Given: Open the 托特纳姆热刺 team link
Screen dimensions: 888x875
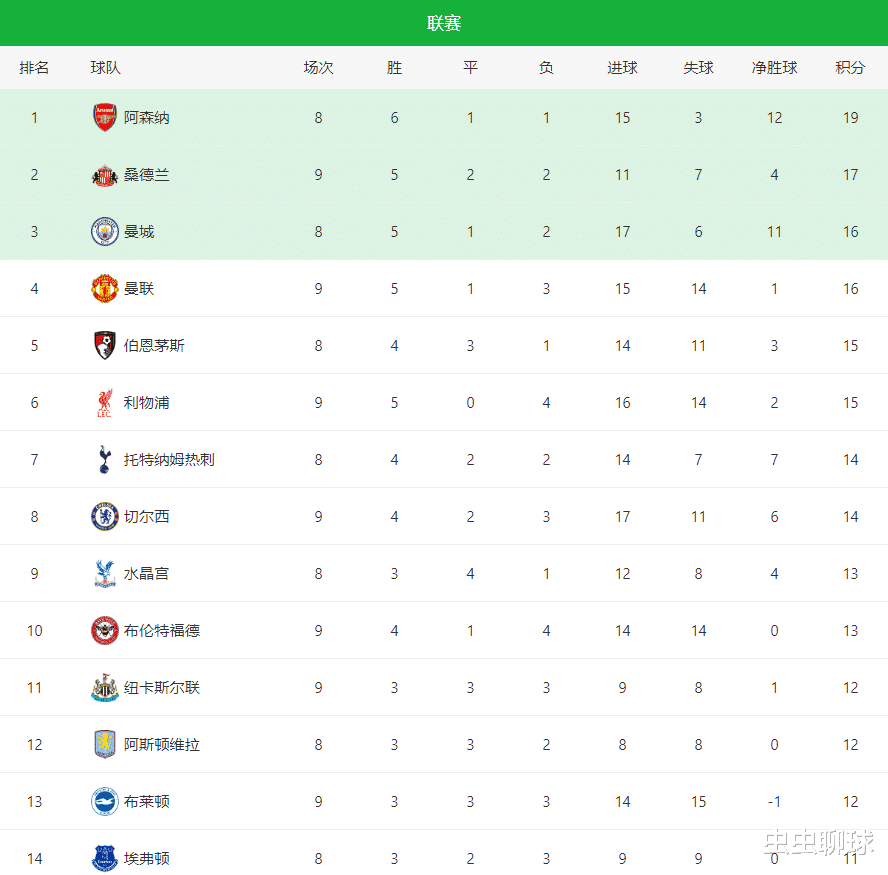Looking at the screenshot, I should coord(169,460).
